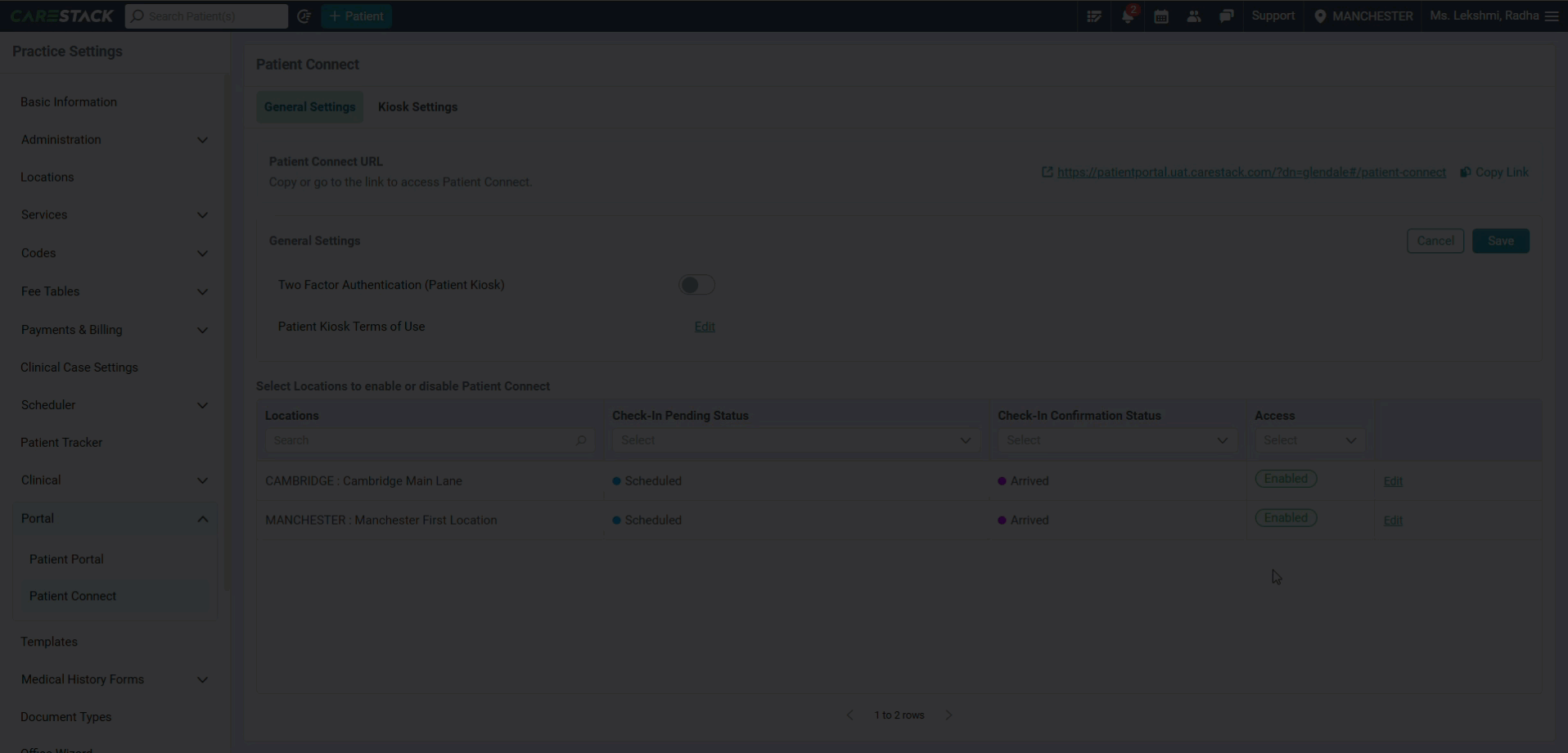Expand the Administration section
Screen dimensions: 1568x753
coord(115,140)
